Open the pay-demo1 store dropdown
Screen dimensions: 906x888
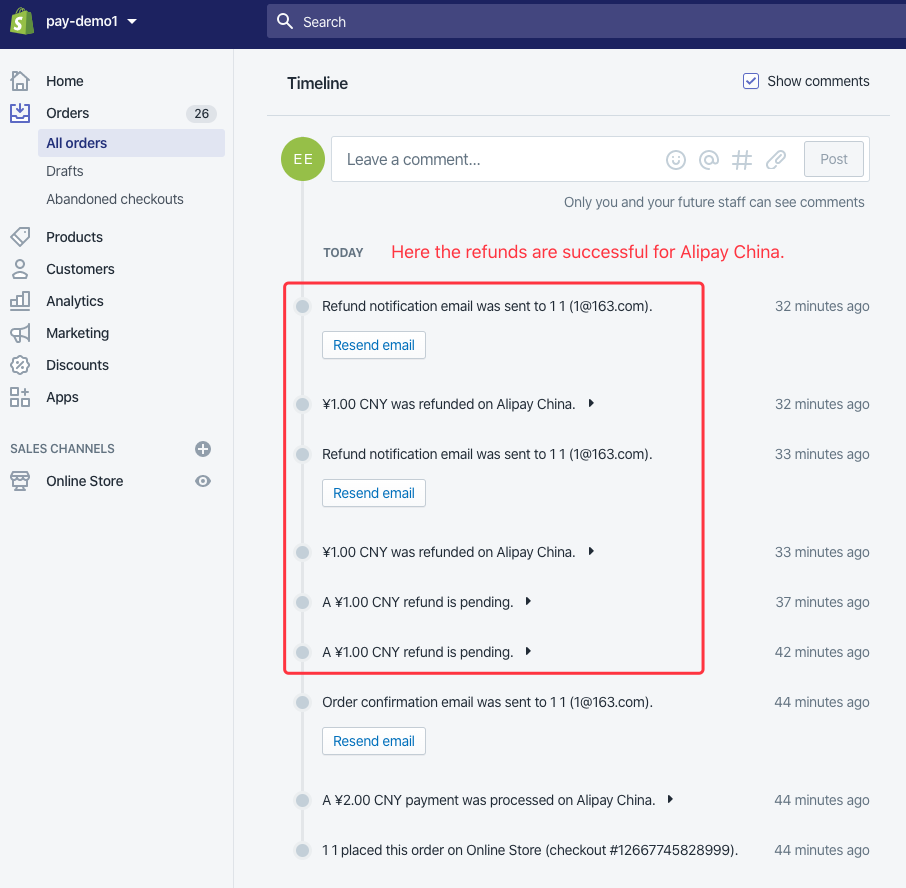point(92,21)
